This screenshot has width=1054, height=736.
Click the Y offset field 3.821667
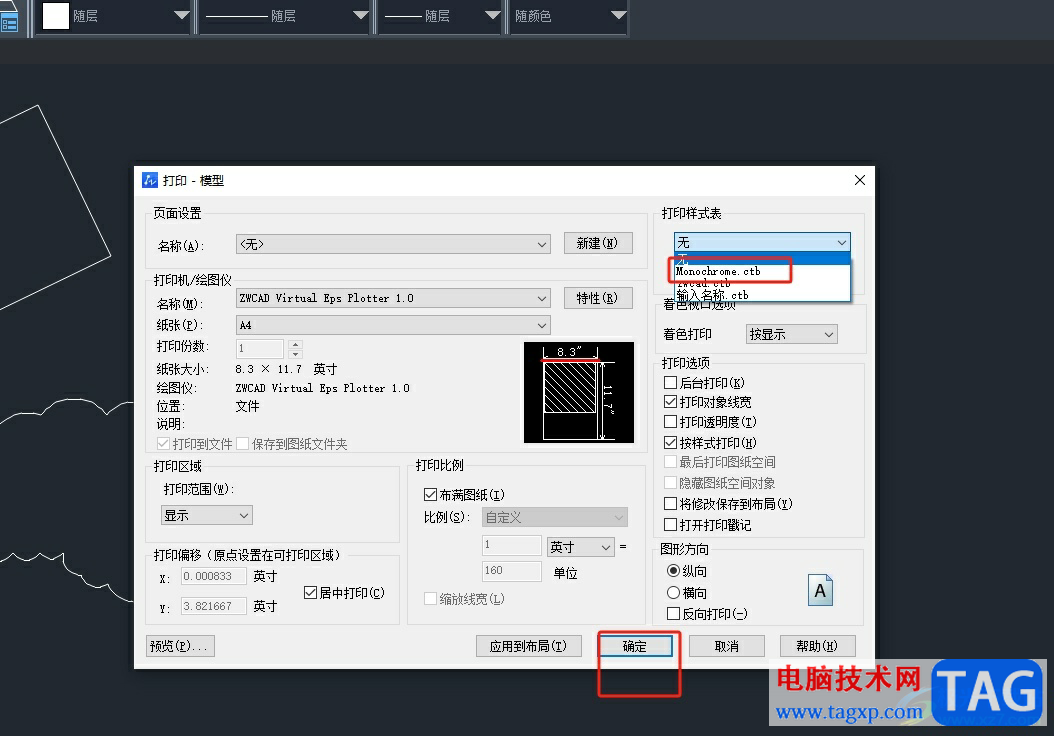coord(214,606)
